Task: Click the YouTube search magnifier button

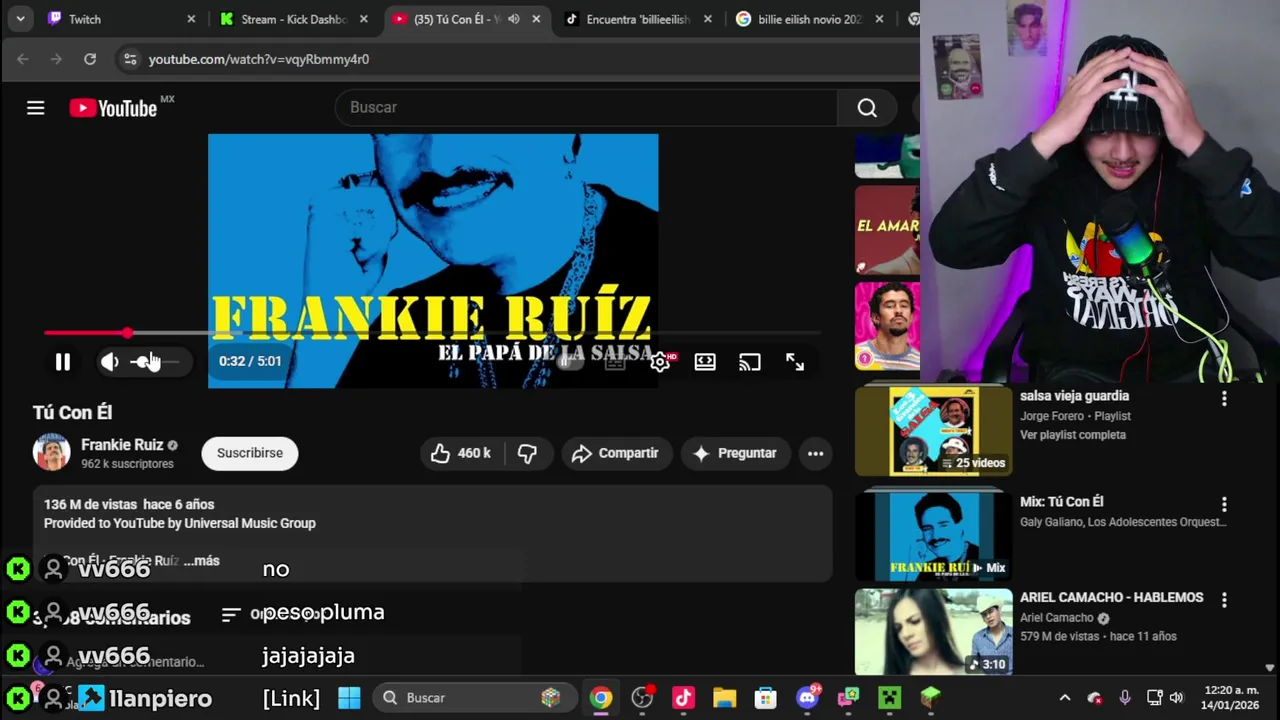Action: 867,107
